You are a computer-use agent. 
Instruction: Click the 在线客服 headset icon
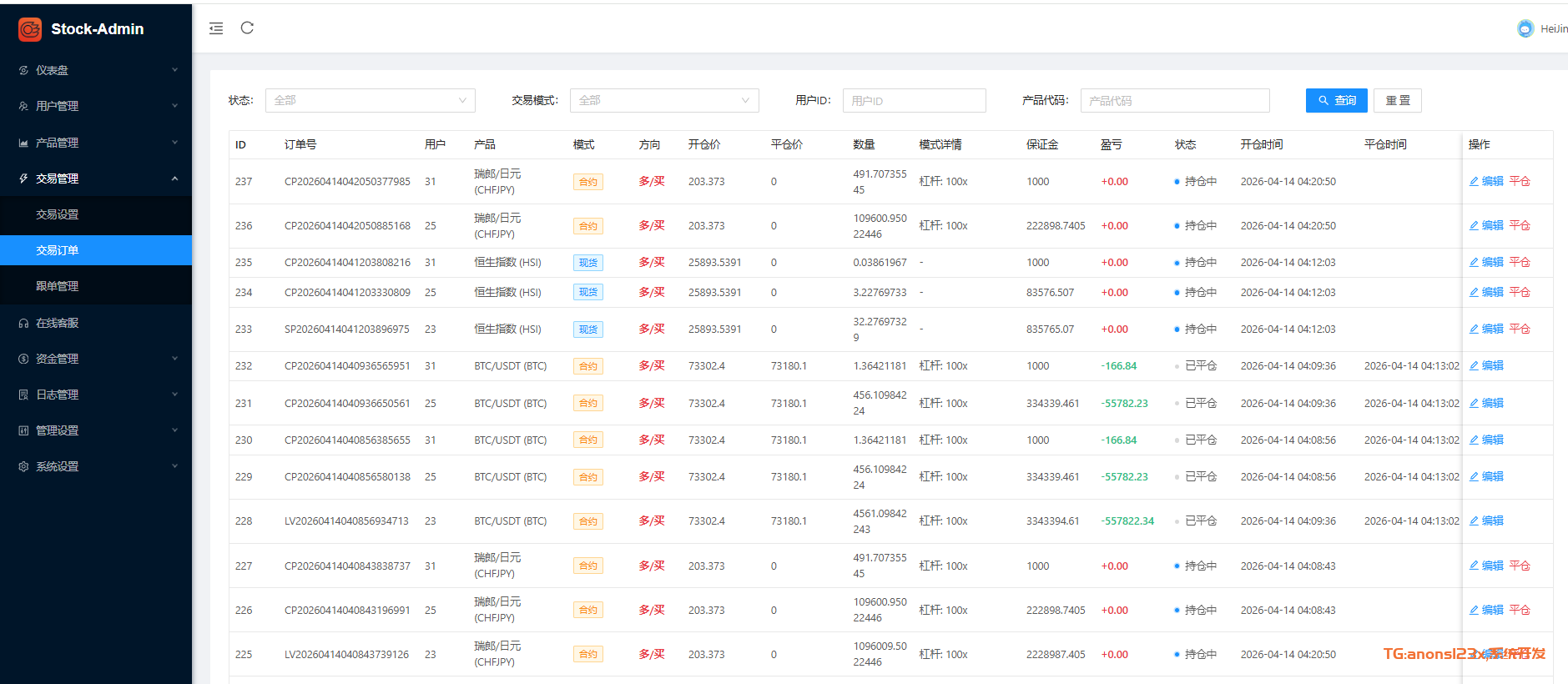23,324
